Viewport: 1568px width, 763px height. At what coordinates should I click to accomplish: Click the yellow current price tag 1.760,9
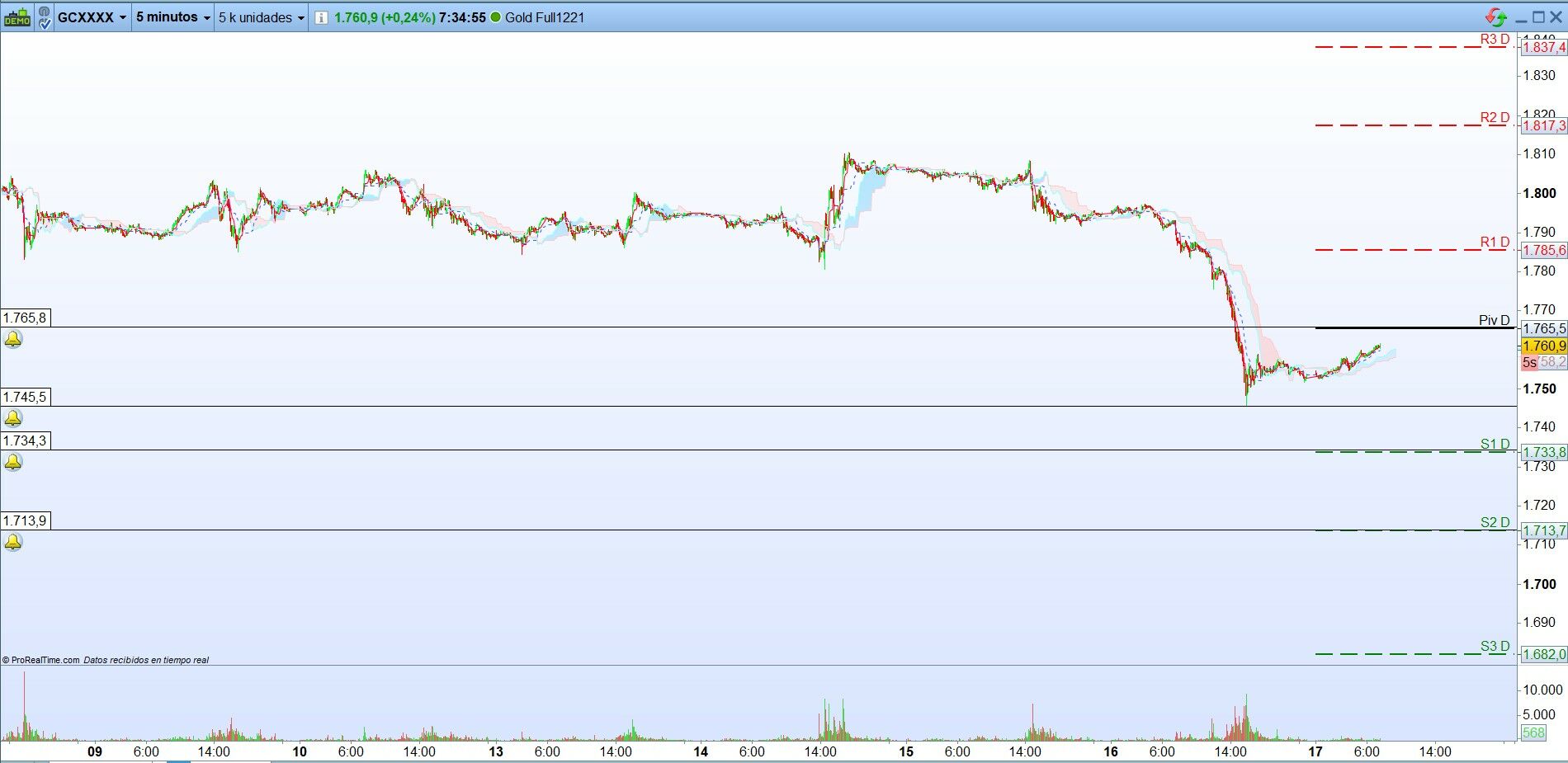1543,346
